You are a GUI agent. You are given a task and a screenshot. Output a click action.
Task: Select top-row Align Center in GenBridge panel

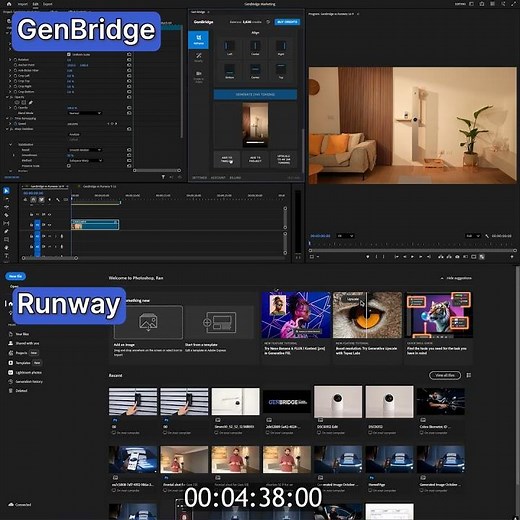click(x=255, y=47)
